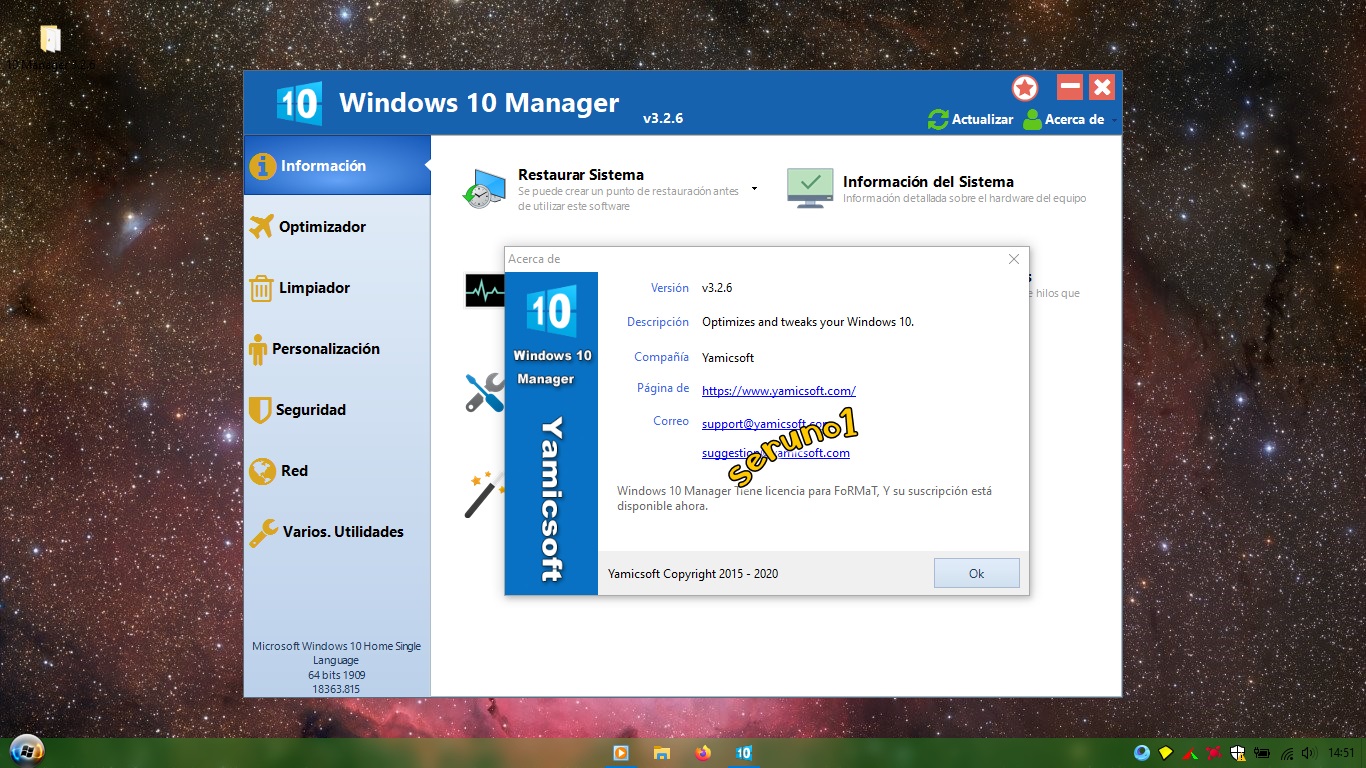The width and height of the screenshot is (1366, 768).
Task: Click the Windows 10 logo in the dialog banner
Action: point(551,312)
